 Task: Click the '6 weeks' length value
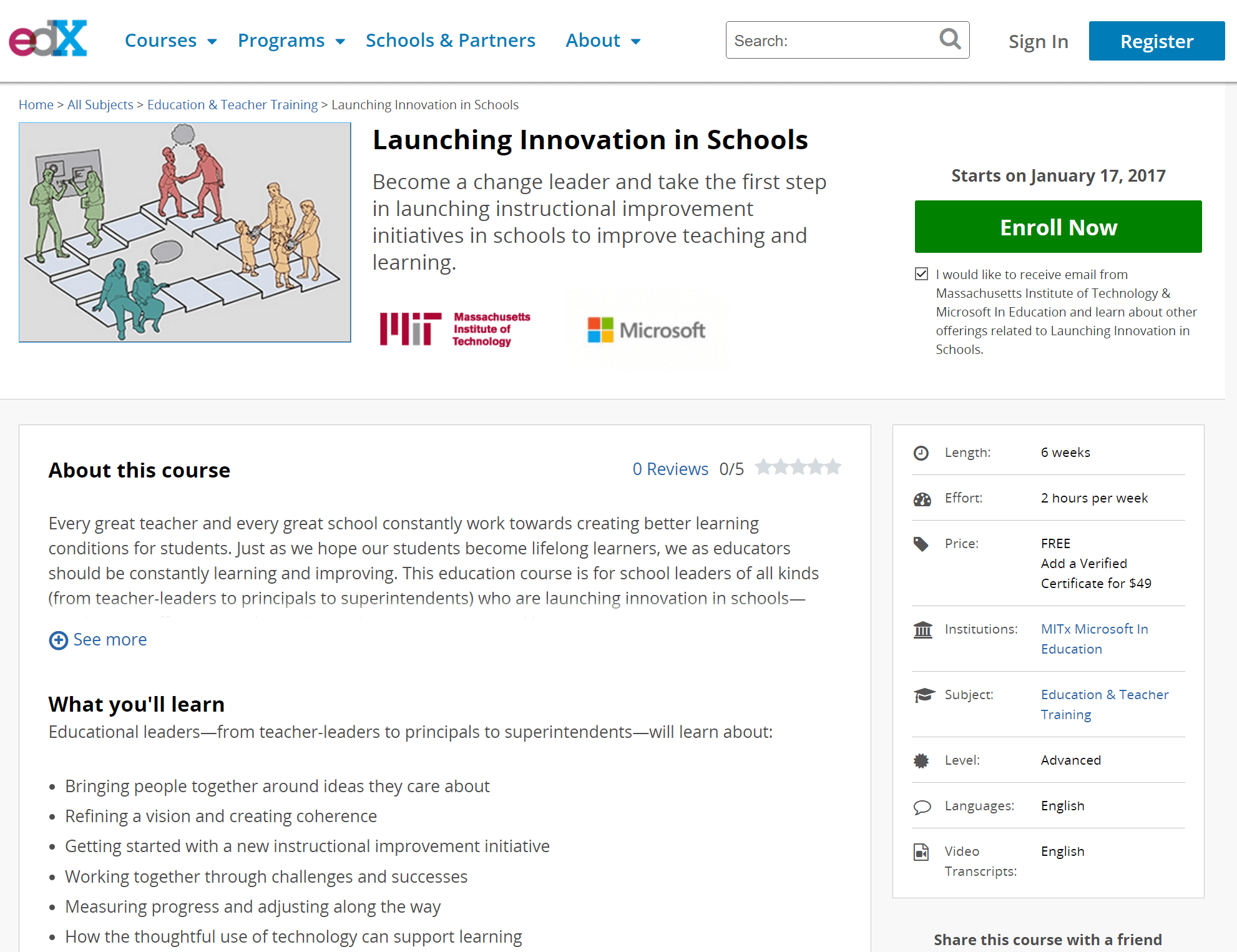pos(1065,453)
